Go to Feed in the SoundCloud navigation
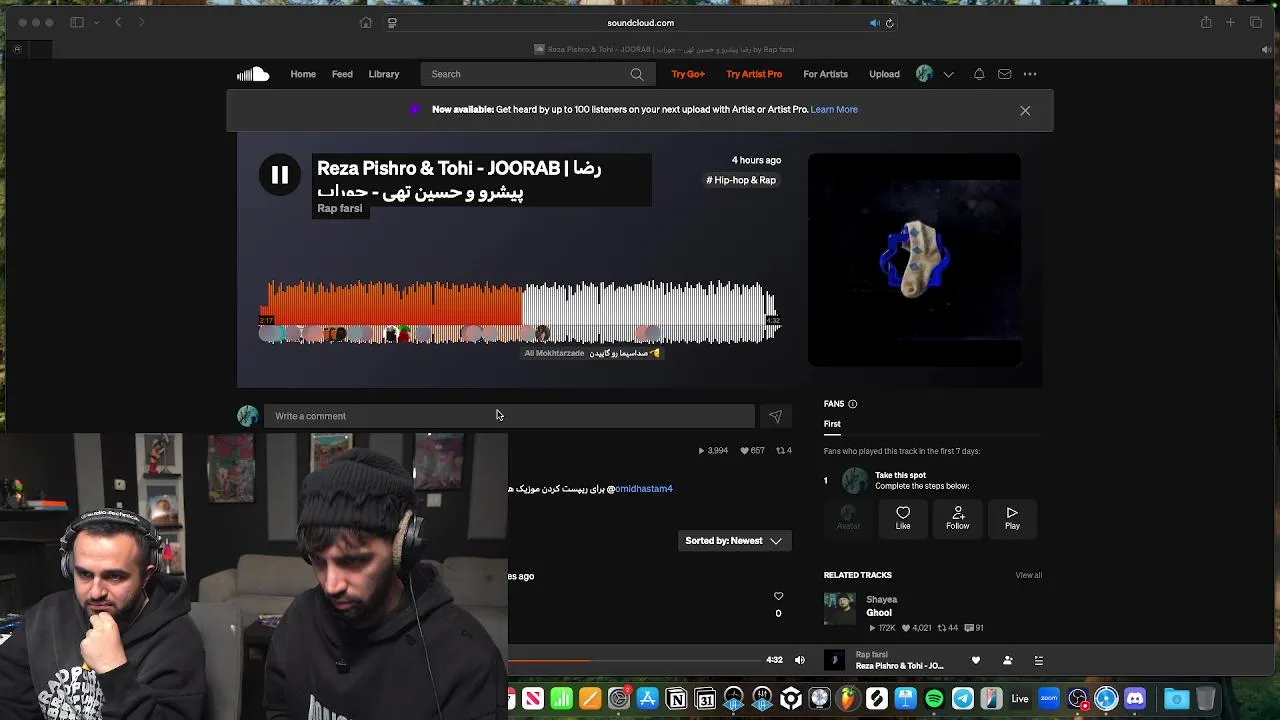The width and height of the screenshot is (1280, 720). 342,74
